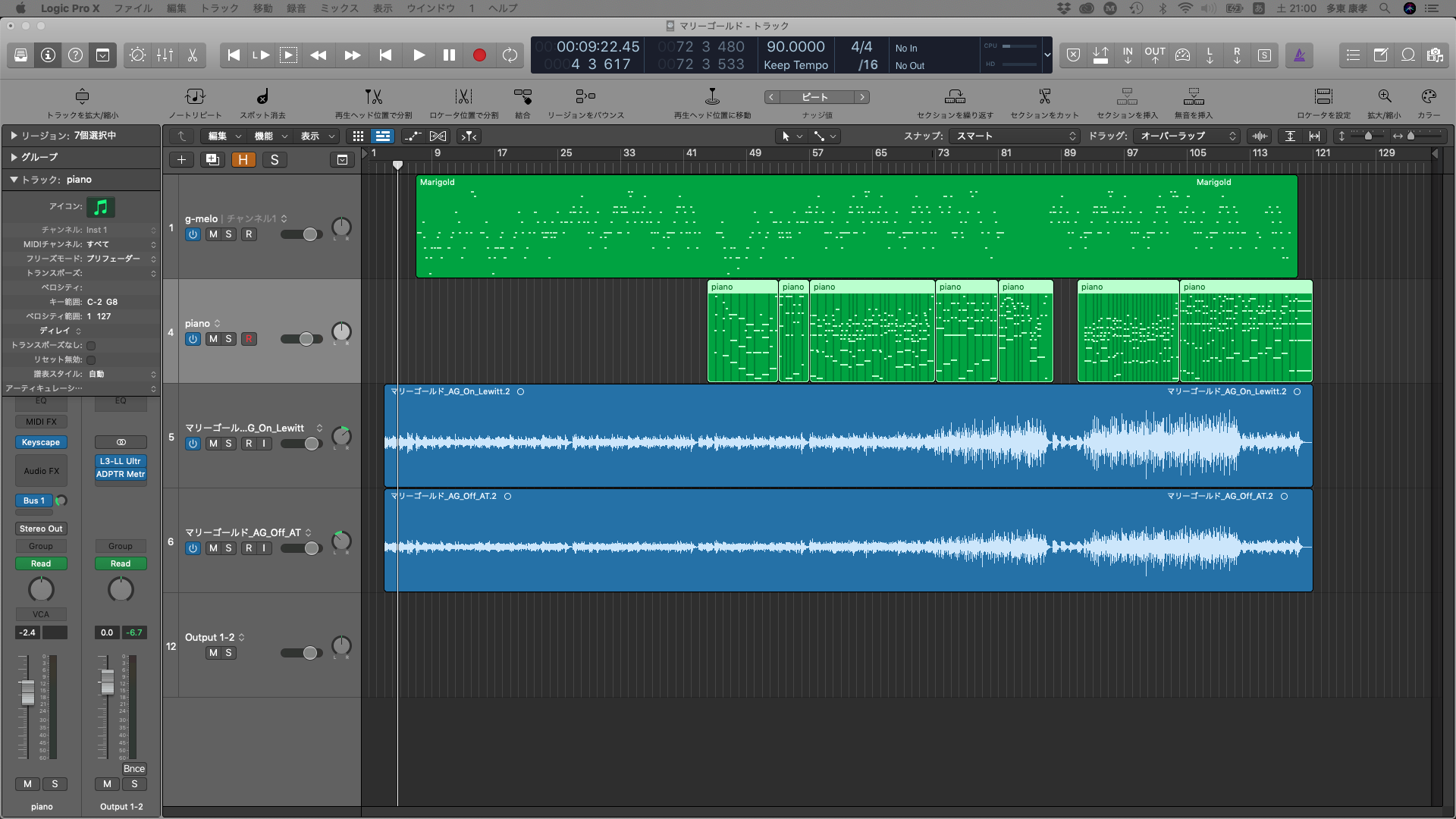
Task: Select the scissors Editors icon
Action: (x=193, y=55)
